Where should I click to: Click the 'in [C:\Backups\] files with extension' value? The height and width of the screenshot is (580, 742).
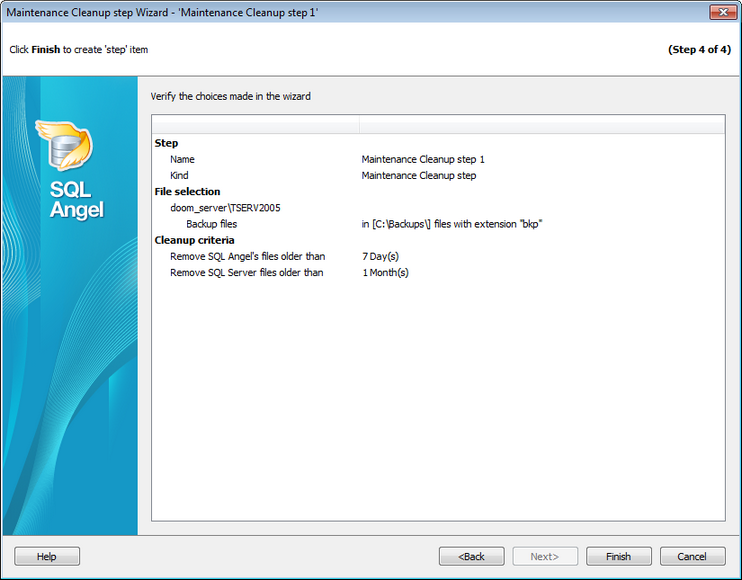[x=452, y=224]
